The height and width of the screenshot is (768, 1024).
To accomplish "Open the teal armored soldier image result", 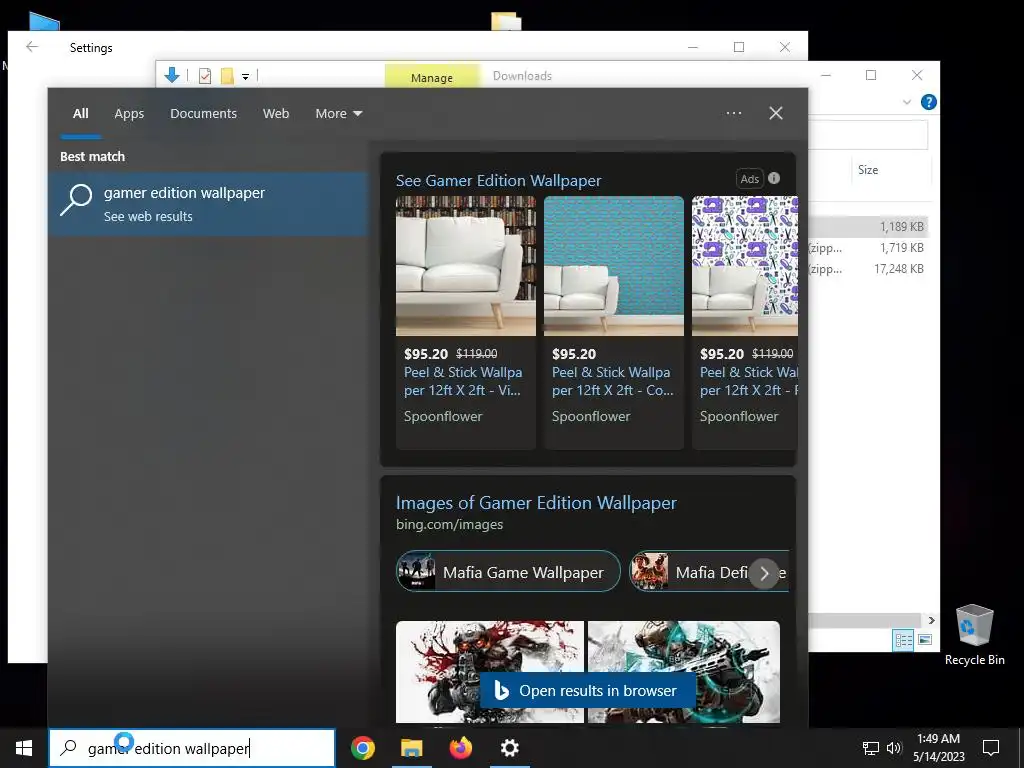I will click(684, 671).
